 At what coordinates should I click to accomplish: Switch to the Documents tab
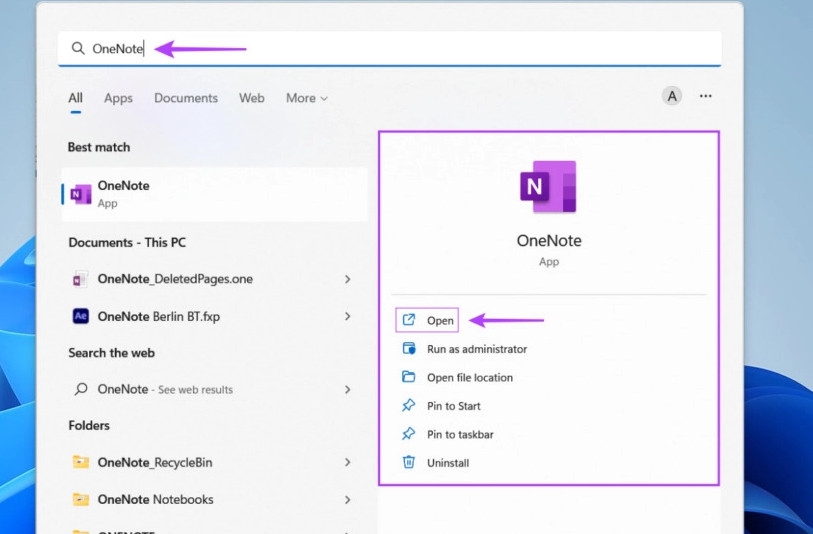click(x=186, y=98)
